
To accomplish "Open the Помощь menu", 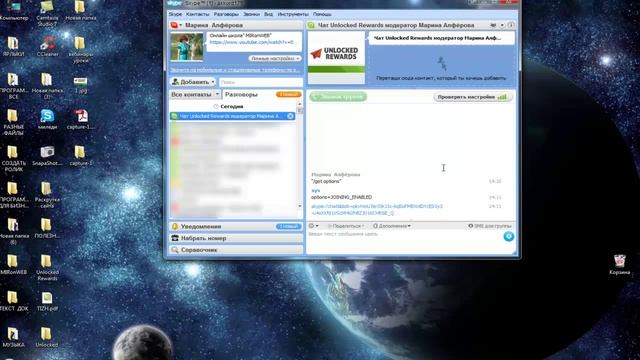I will [x=322, y=14].
